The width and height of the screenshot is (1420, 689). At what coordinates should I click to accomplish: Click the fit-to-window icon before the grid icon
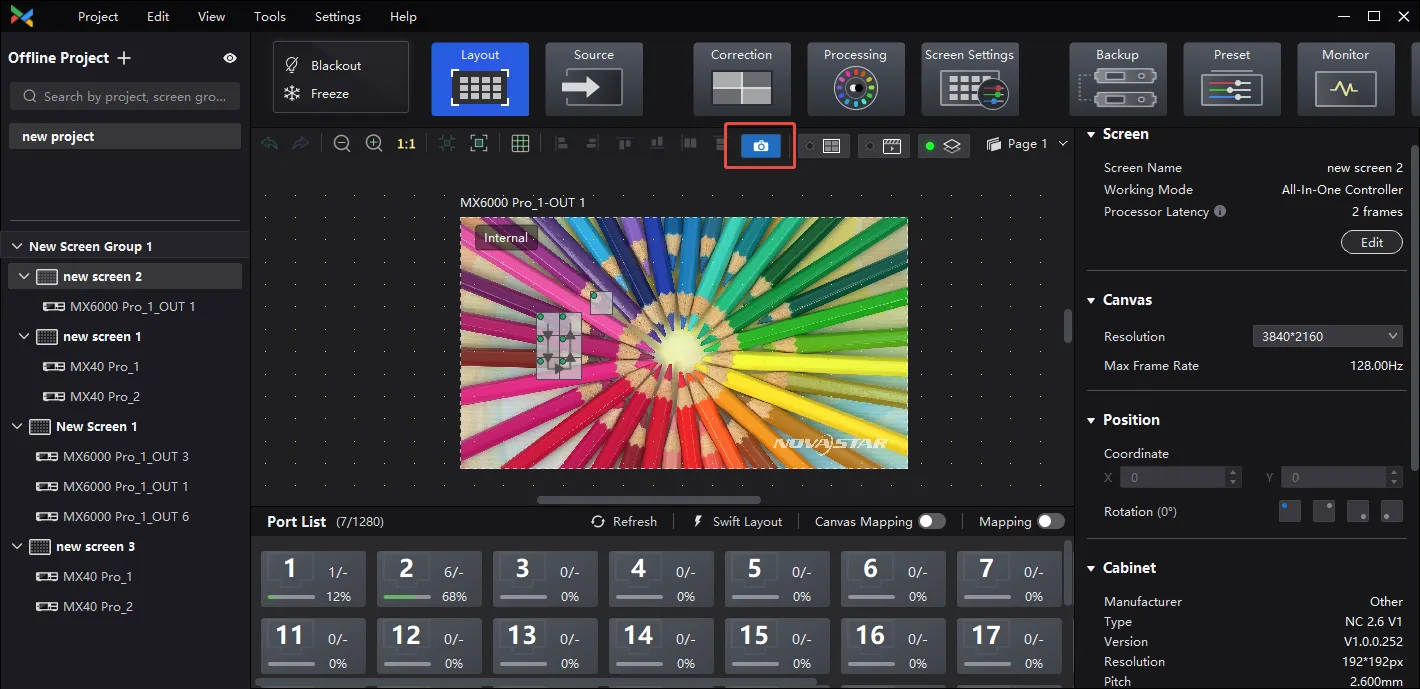(479, 144)
